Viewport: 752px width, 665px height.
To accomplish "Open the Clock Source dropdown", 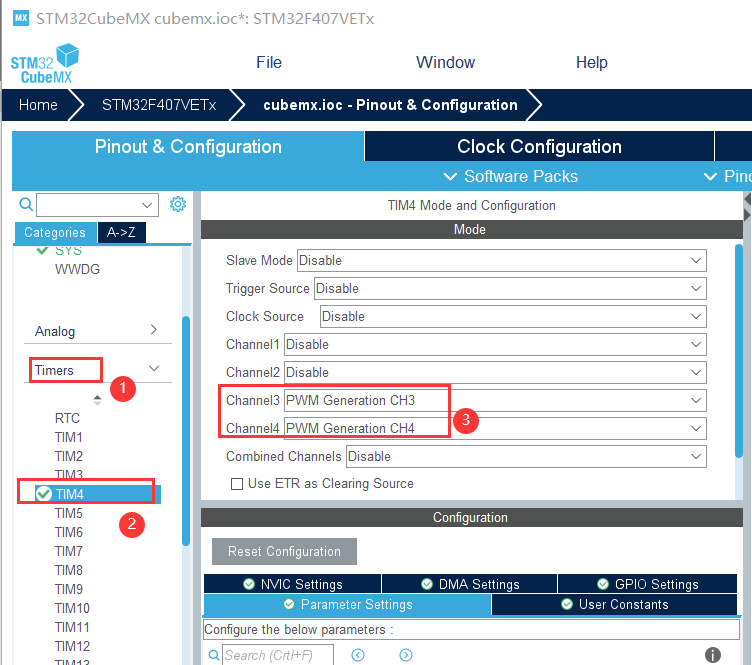I will [x=513, y=316].
